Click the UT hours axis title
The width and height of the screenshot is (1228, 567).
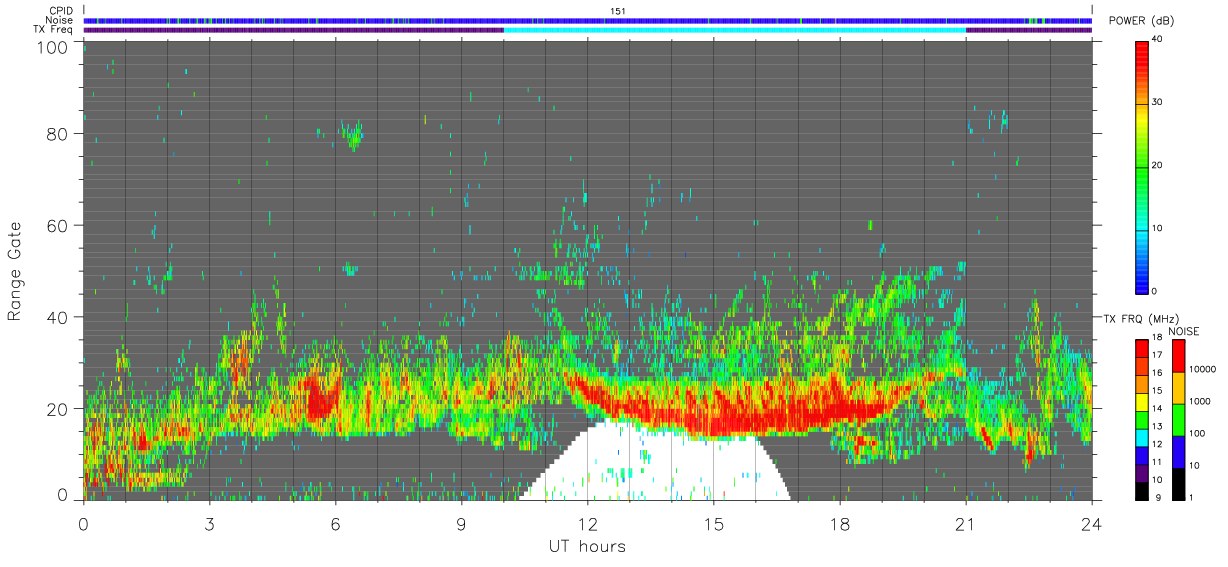(587, 546)
